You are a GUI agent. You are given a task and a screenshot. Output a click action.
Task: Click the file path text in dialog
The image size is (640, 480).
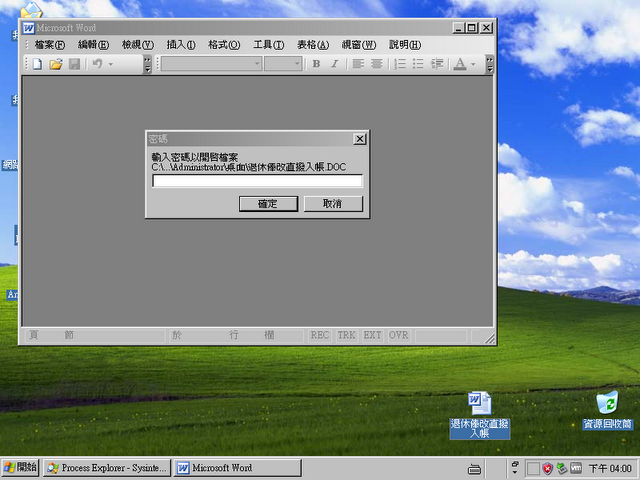pyautogui.click(x=249, y=167)
